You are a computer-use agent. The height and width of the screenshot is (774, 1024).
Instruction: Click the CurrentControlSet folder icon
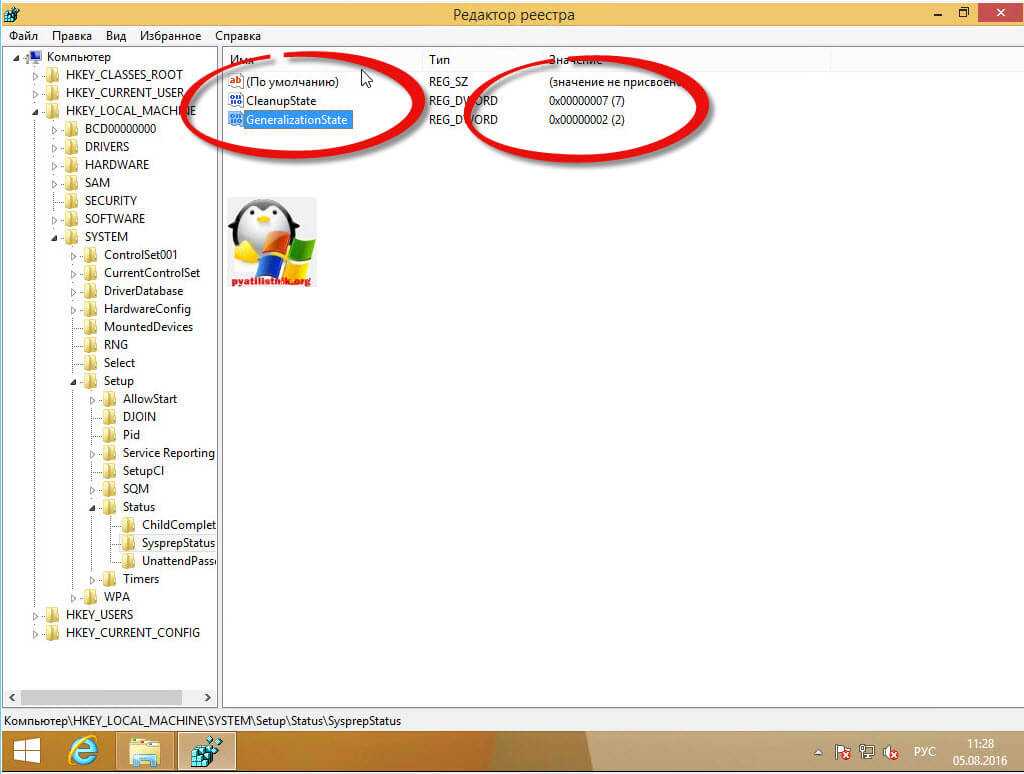[x=91, y=273]
